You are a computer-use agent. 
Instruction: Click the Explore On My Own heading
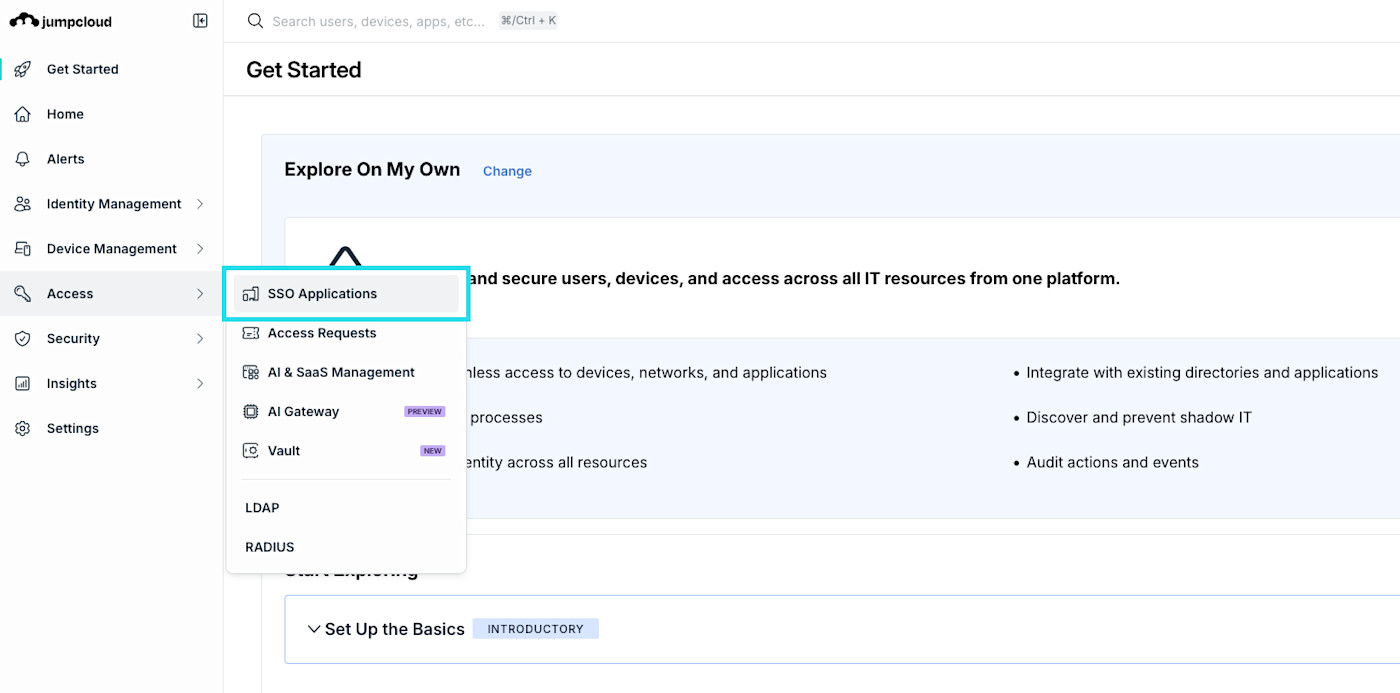click(372, 170)
